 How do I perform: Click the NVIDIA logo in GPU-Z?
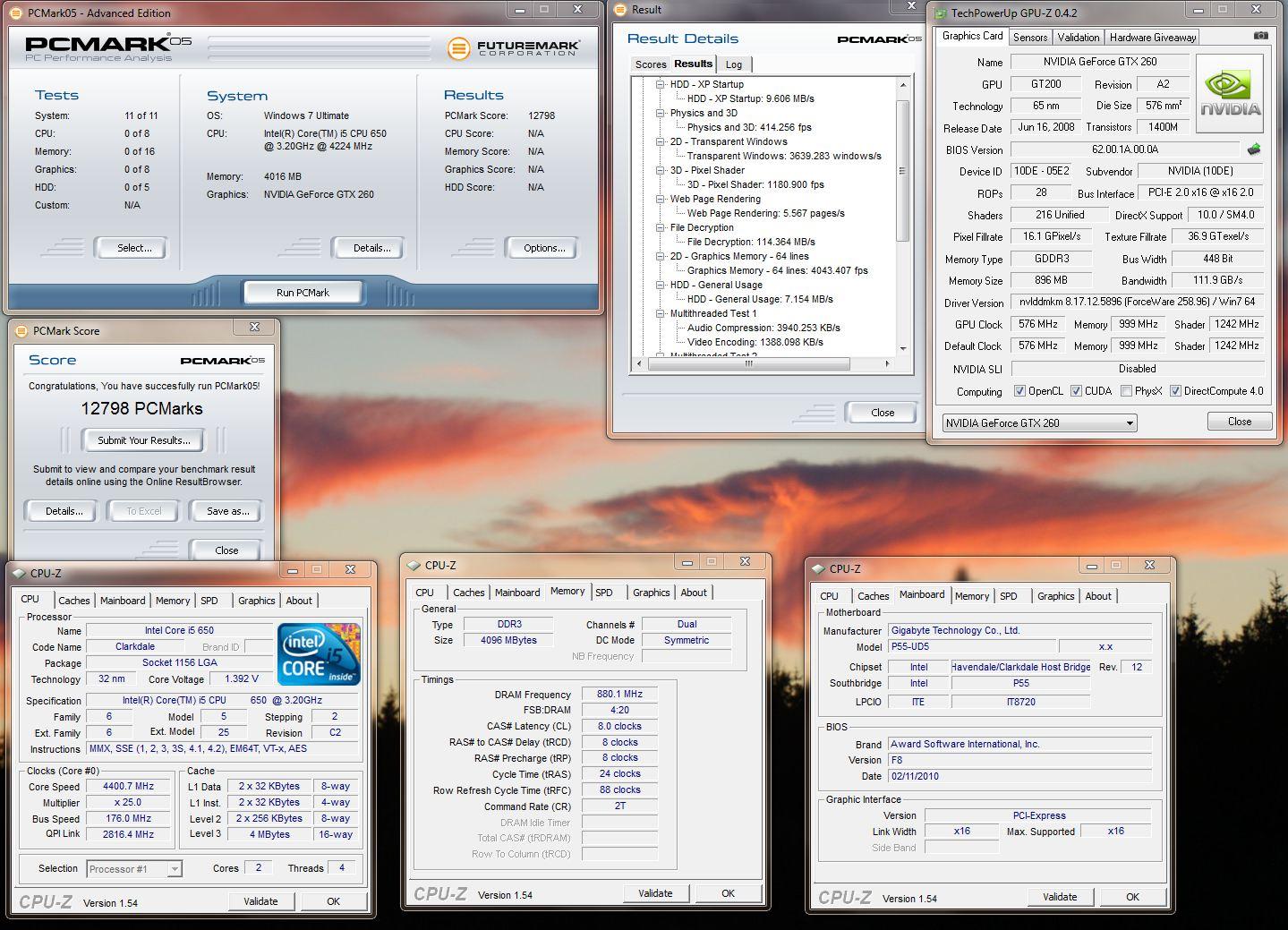[x=1230, y=93]
